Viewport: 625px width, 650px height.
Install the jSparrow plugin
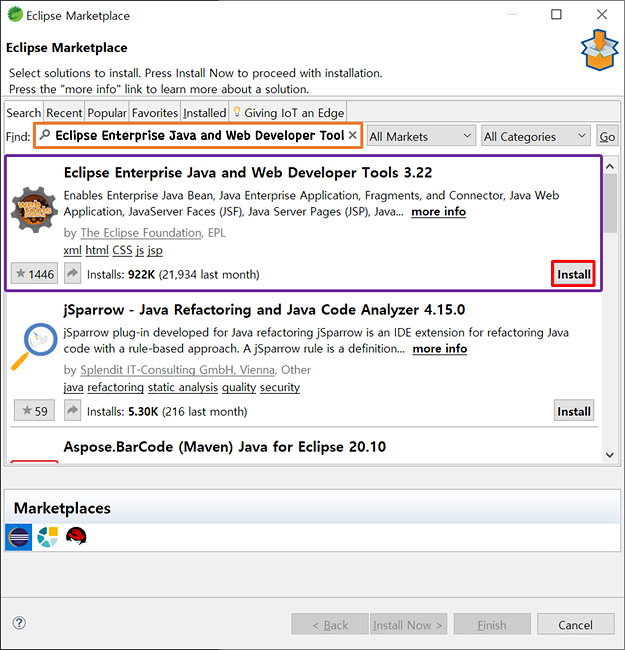pos(574,411)
